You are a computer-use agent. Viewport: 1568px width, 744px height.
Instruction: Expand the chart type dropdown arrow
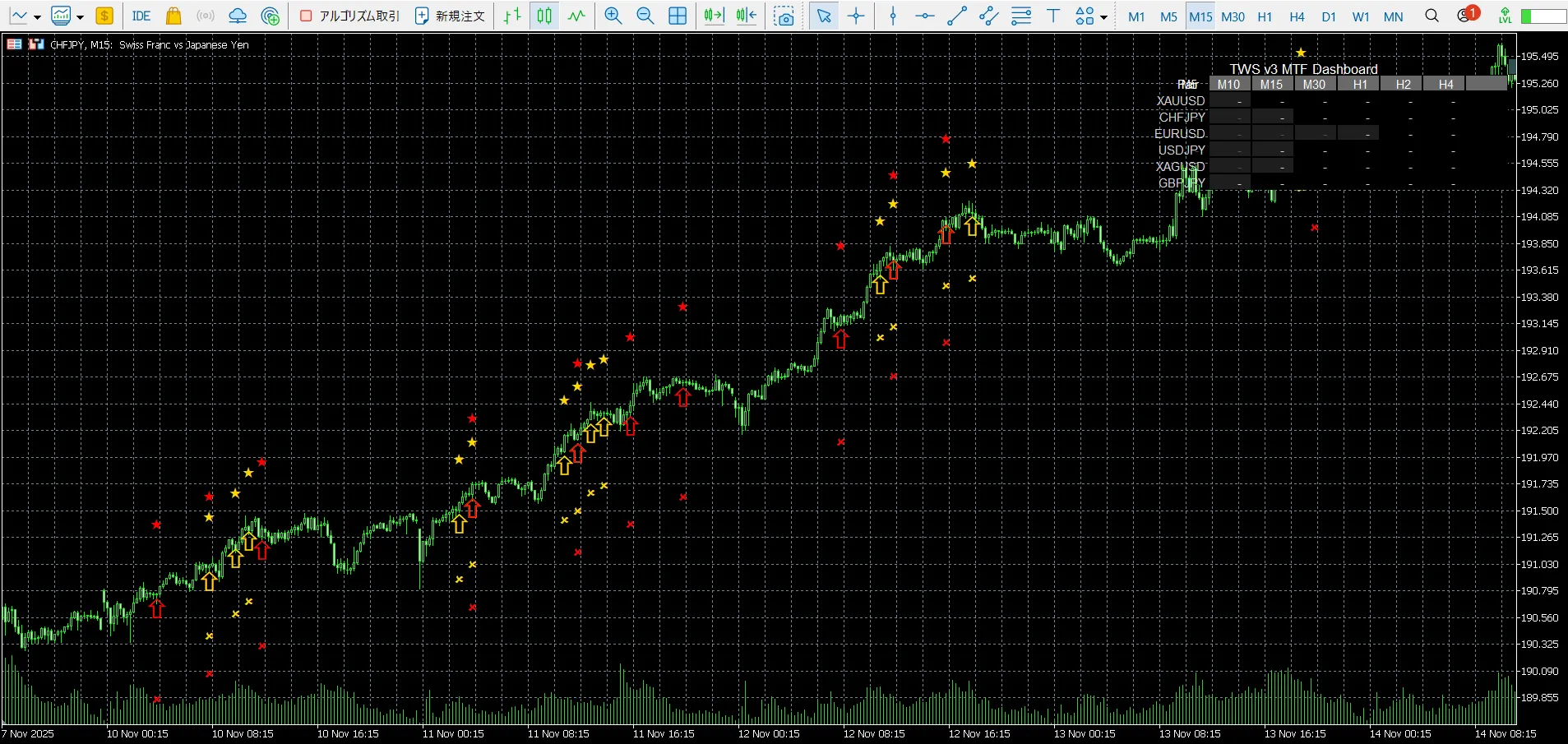(37, 16)
